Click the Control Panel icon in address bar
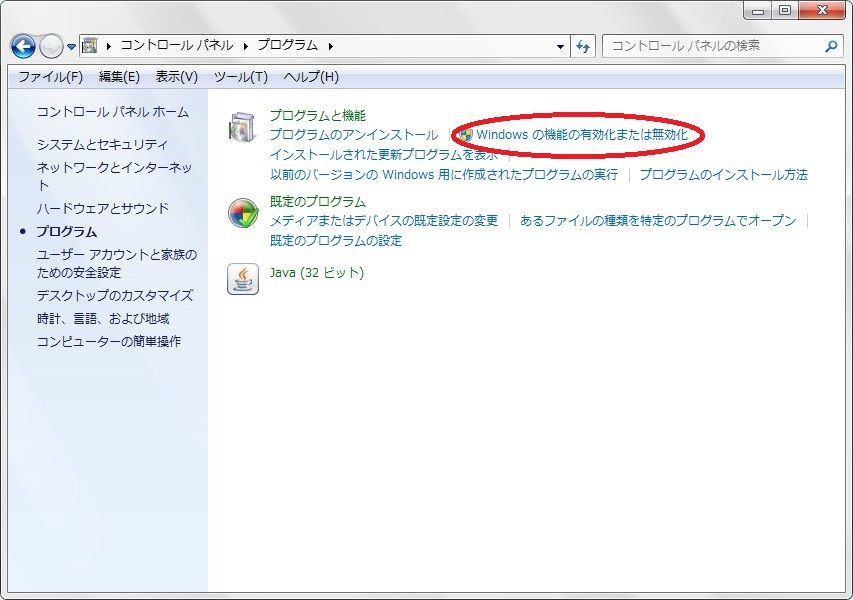Screen dimensions: 853x600 (x=90, y=46)
